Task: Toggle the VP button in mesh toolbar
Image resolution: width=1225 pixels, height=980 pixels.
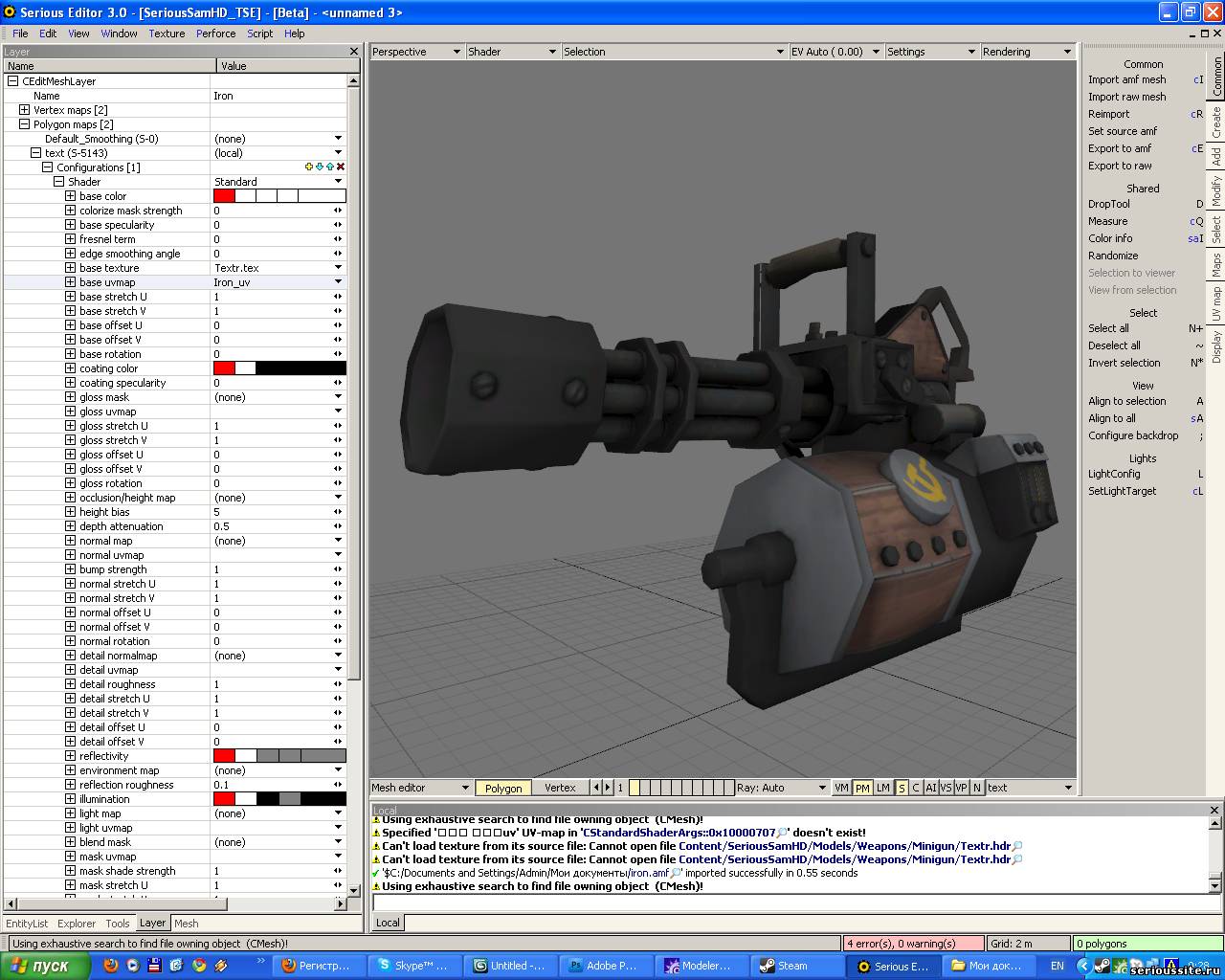Action: [x=961, y=788]
